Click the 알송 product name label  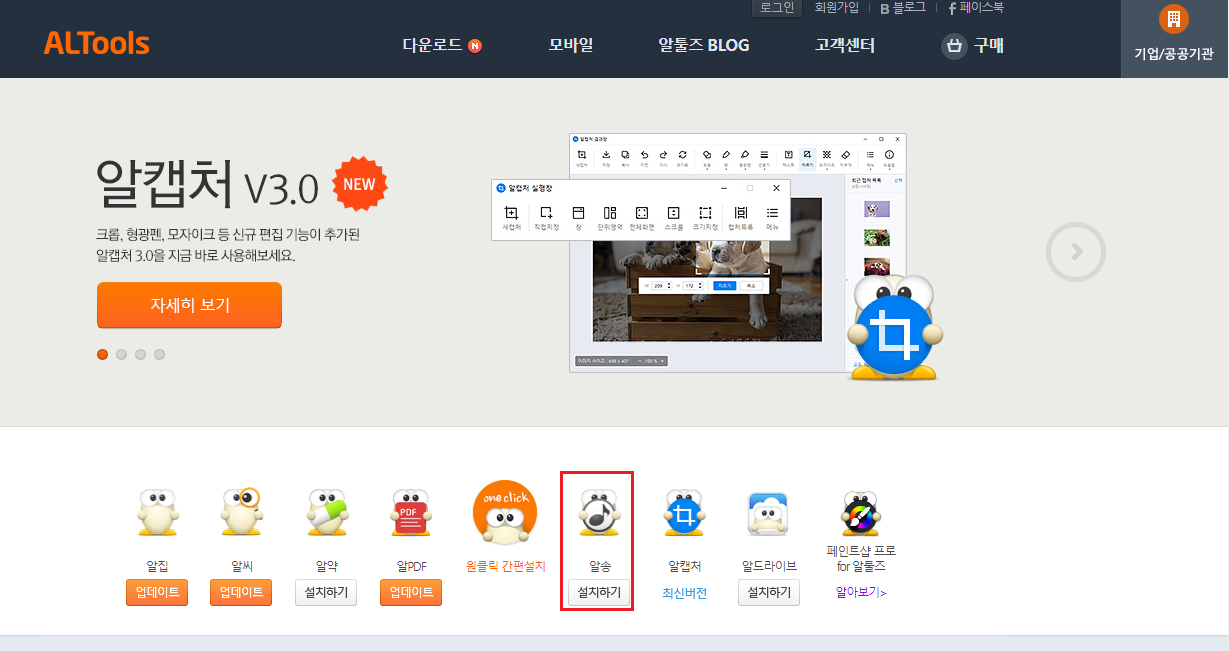pyautogui.click(x=599, y=566)
